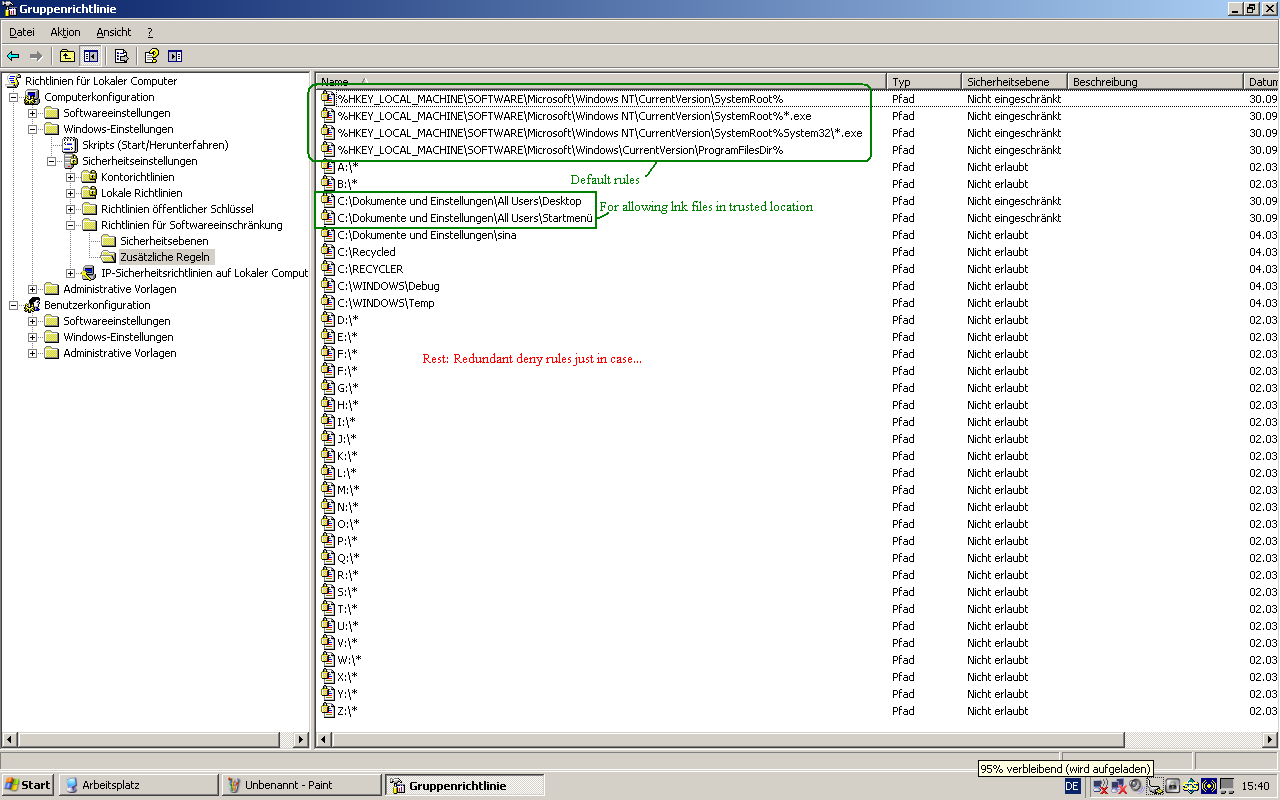Select the C:\RECYCLER path rule
Screen dimensions: 1280x800
(x=370, y=268)
